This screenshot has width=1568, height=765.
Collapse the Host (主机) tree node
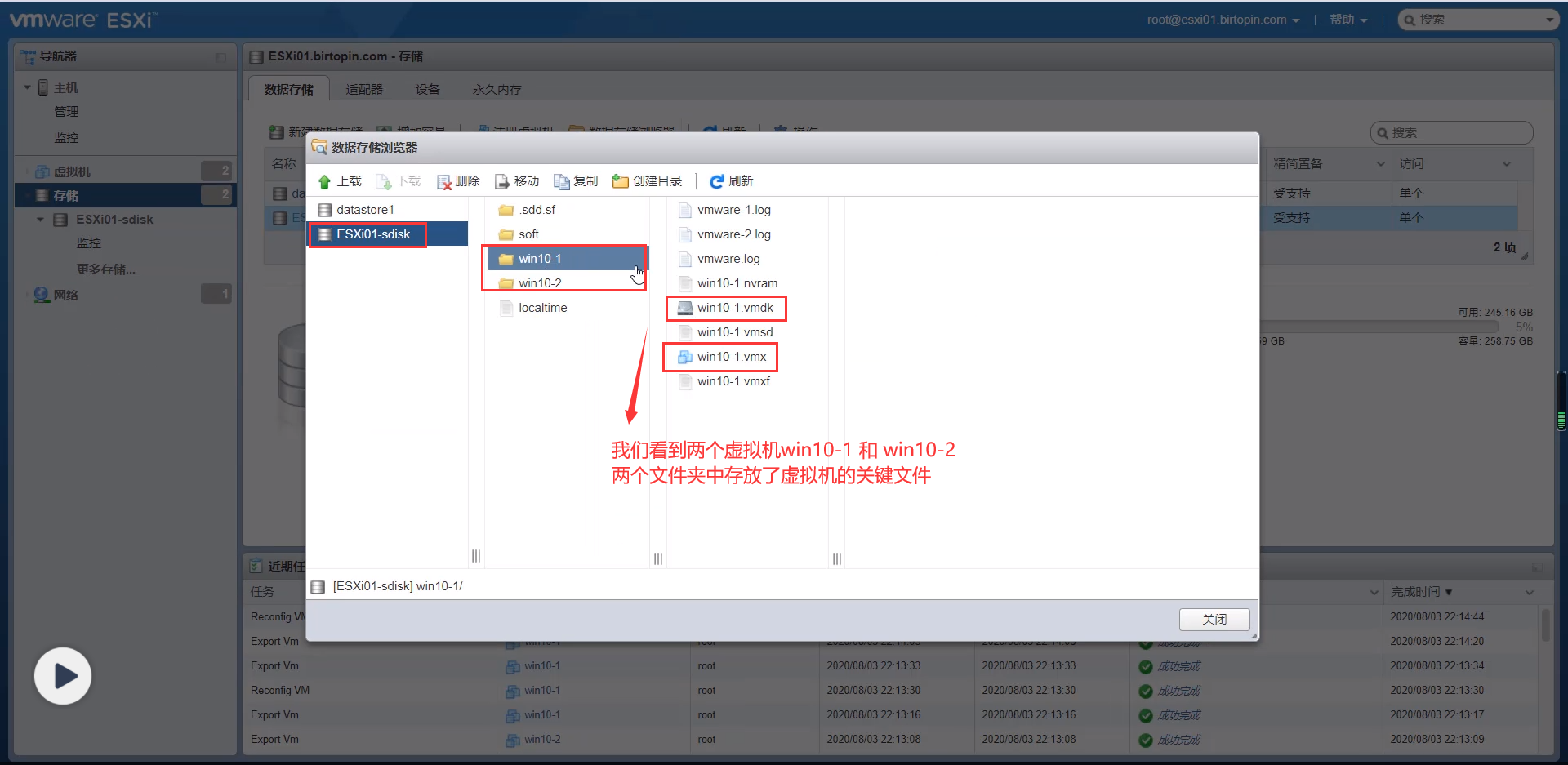pyautogui.click(x=28, y=87)
